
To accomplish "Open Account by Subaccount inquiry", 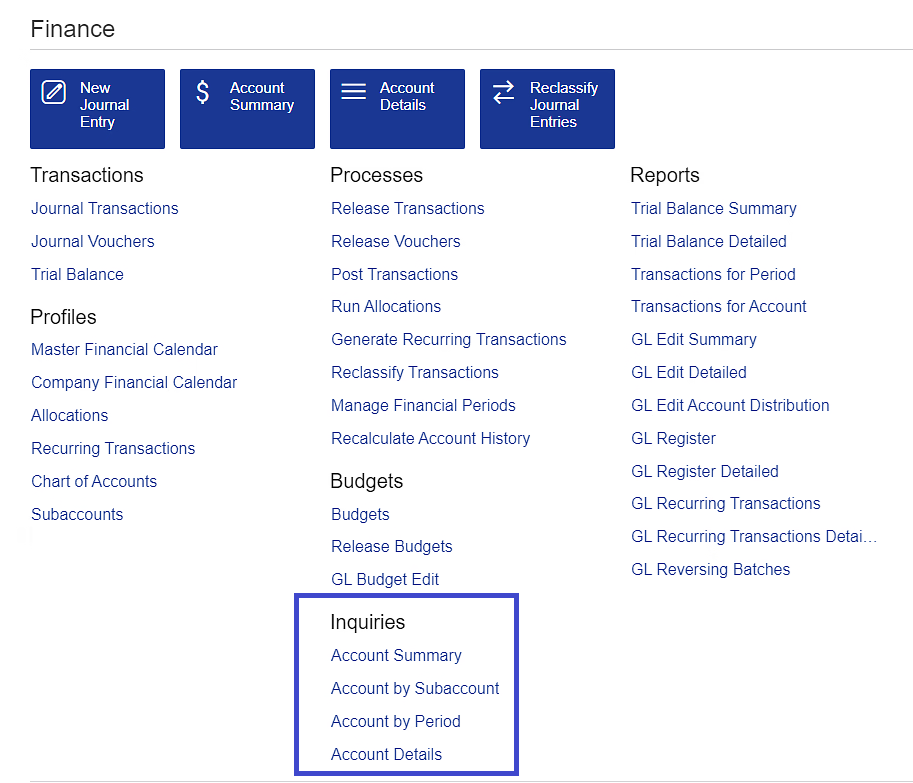I will 415,688.
